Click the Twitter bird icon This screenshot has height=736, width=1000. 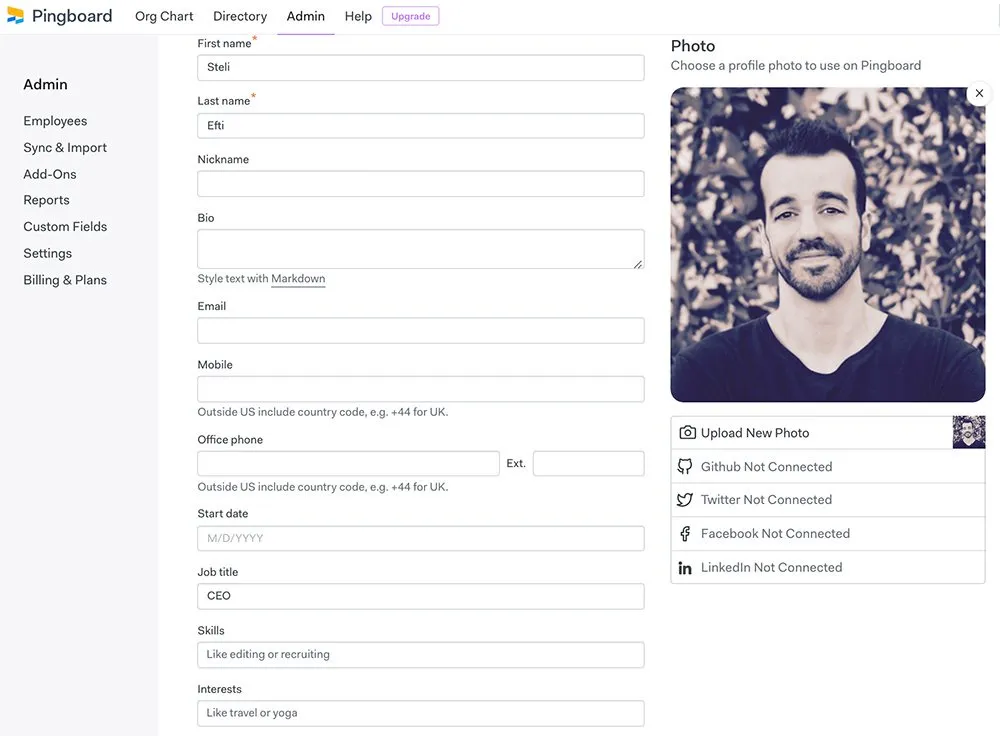tap(684, 499)
